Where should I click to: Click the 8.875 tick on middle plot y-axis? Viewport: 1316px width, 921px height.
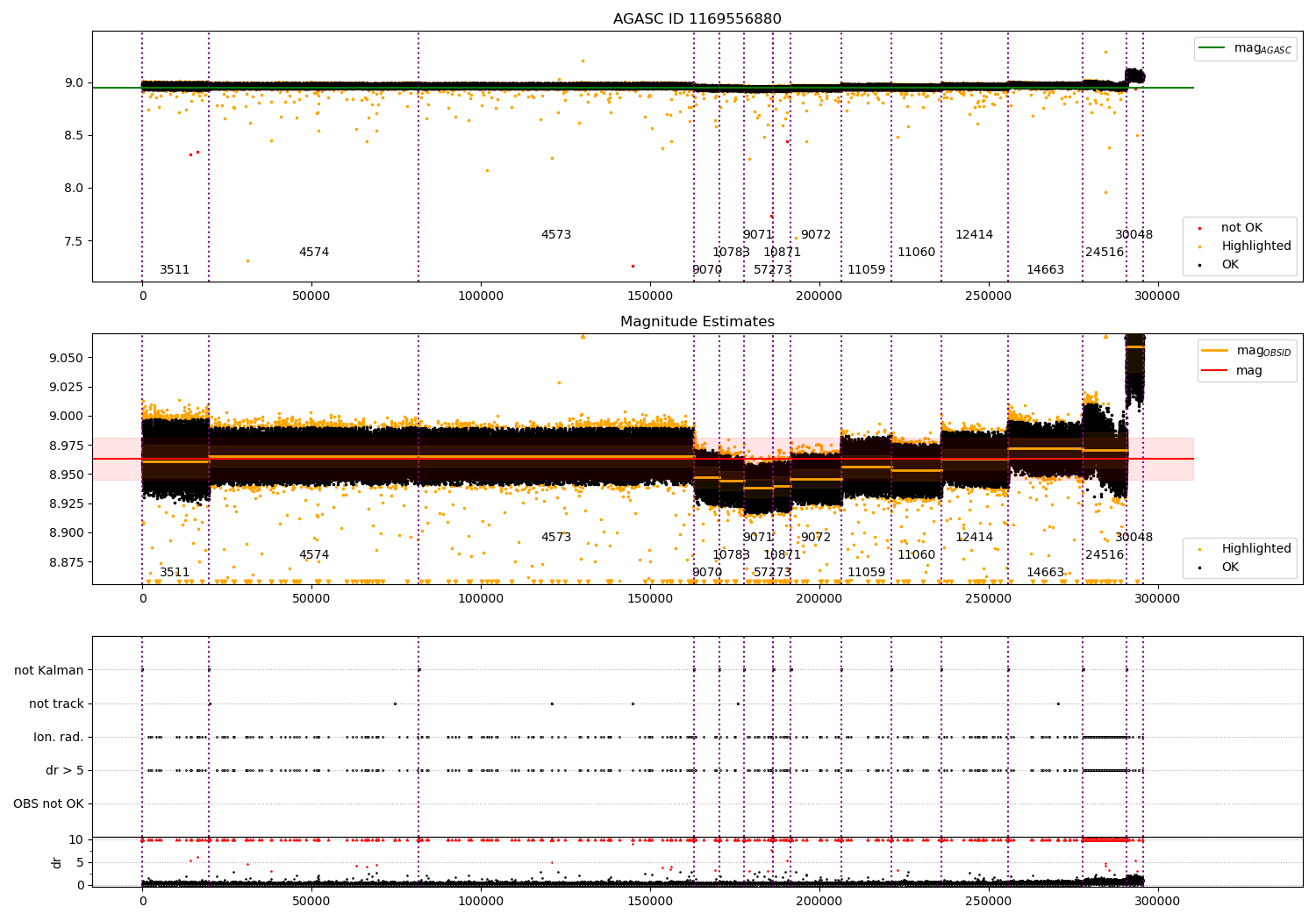(67, 562)
